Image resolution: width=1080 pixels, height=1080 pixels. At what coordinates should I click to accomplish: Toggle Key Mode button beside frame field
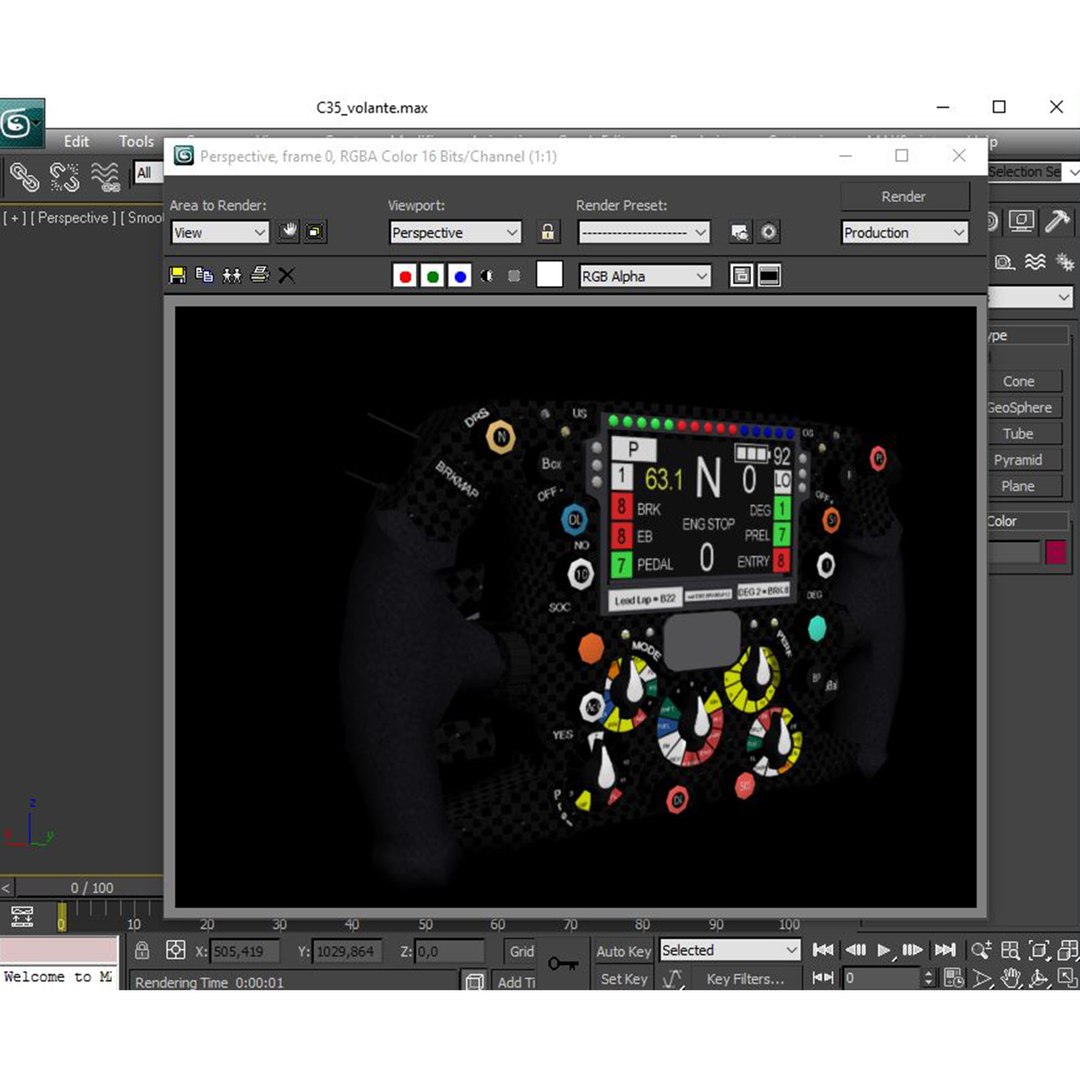coord(823,977)
